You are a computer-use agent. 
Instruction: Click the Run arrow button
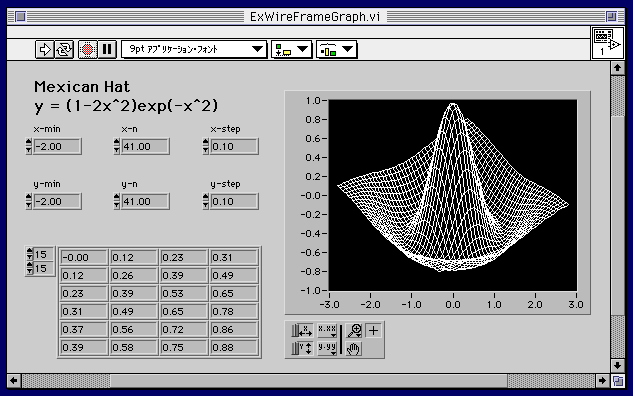44,50
